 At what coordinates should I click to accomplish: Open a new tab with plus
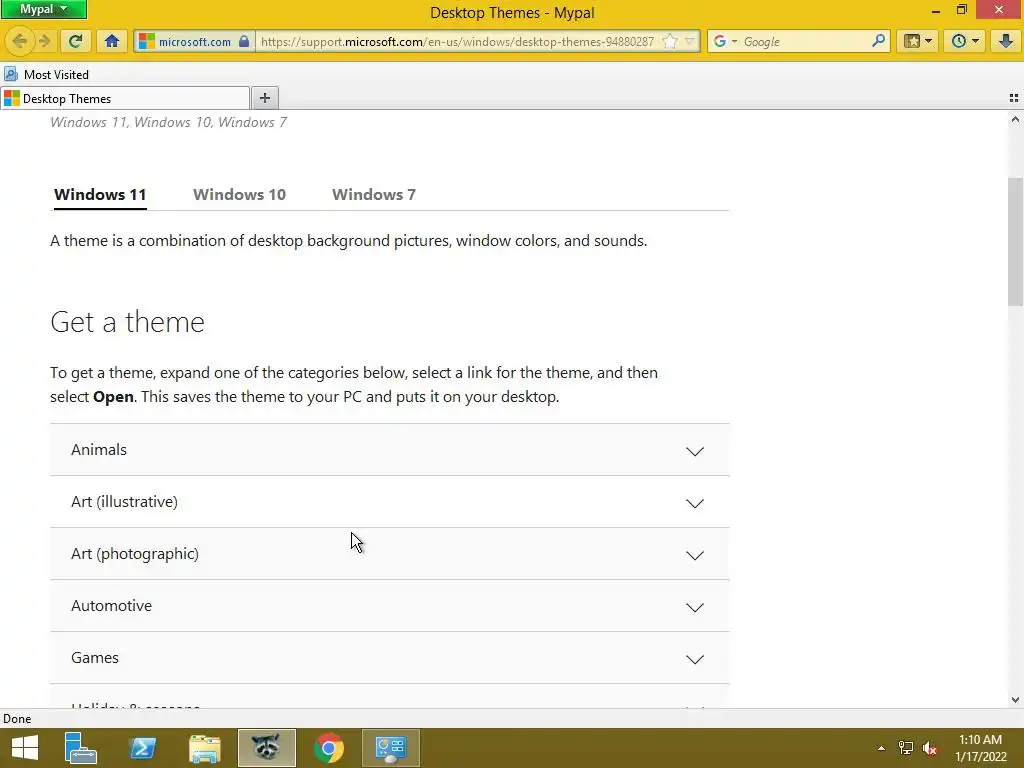tap(264, 98)
